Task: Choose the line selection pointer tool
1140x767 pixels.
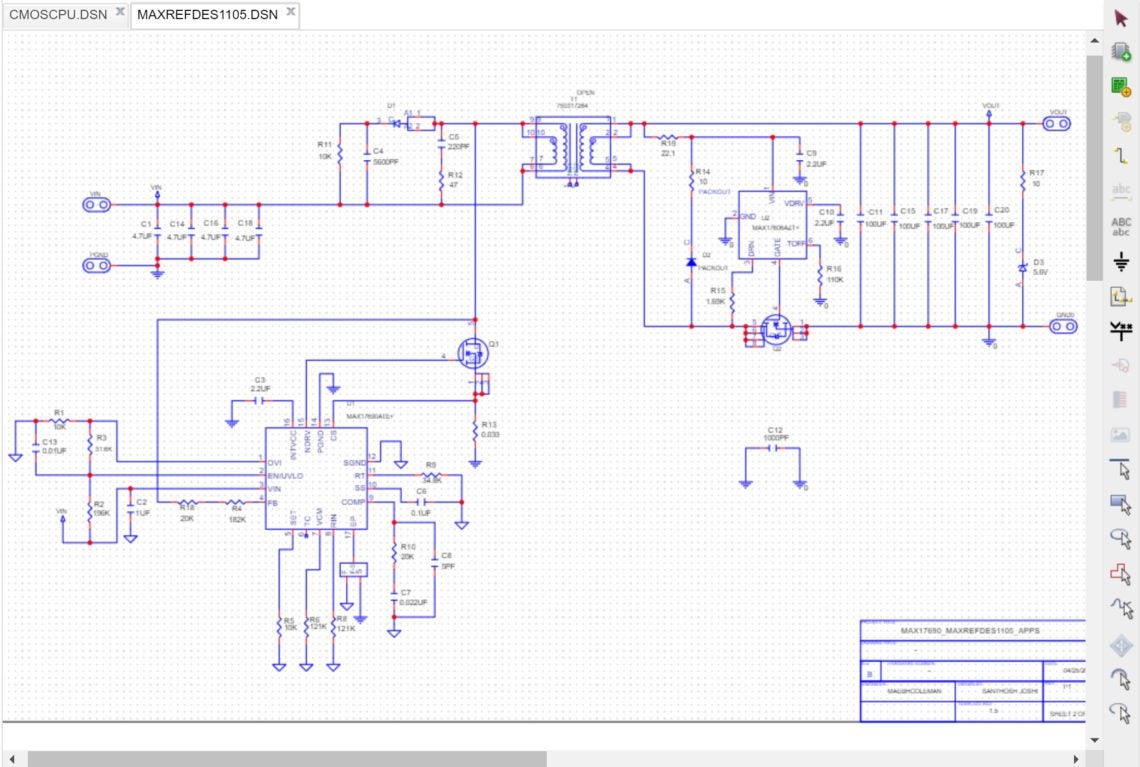Action: point(1120,469)
